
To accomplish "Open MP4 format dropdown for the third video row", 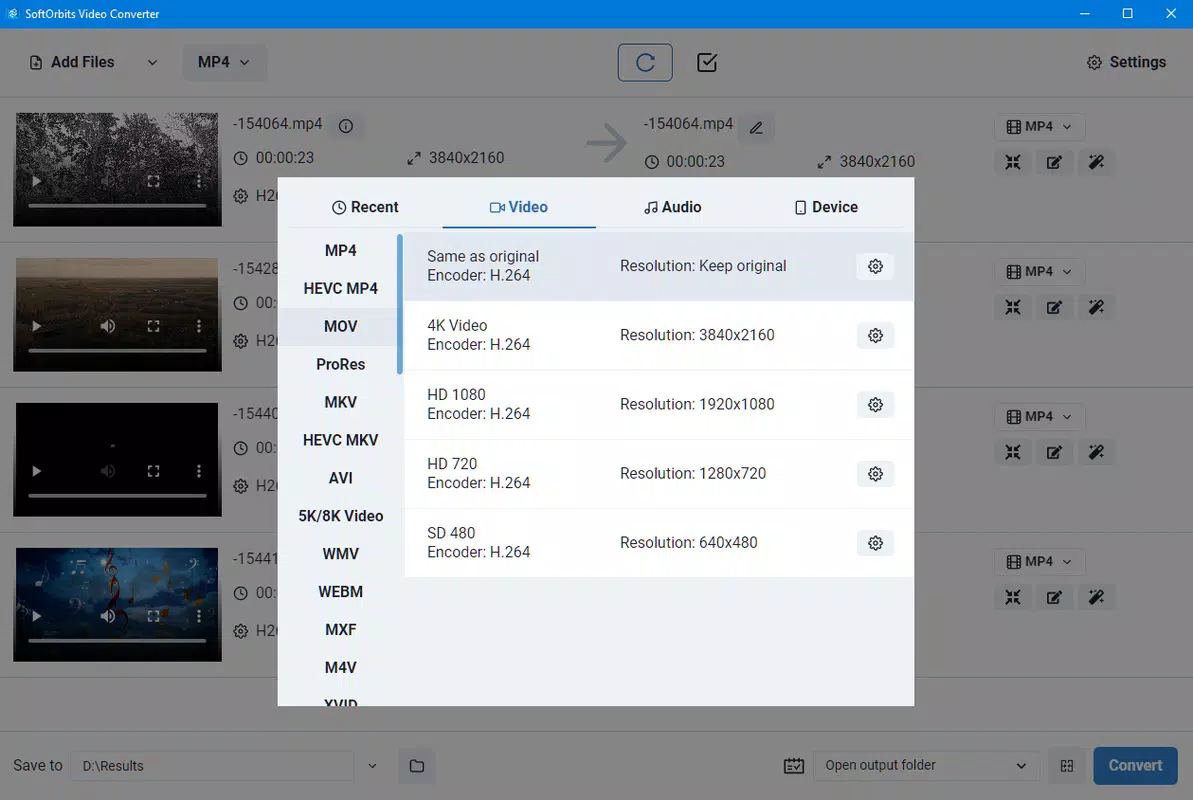I will point(1039,416).
